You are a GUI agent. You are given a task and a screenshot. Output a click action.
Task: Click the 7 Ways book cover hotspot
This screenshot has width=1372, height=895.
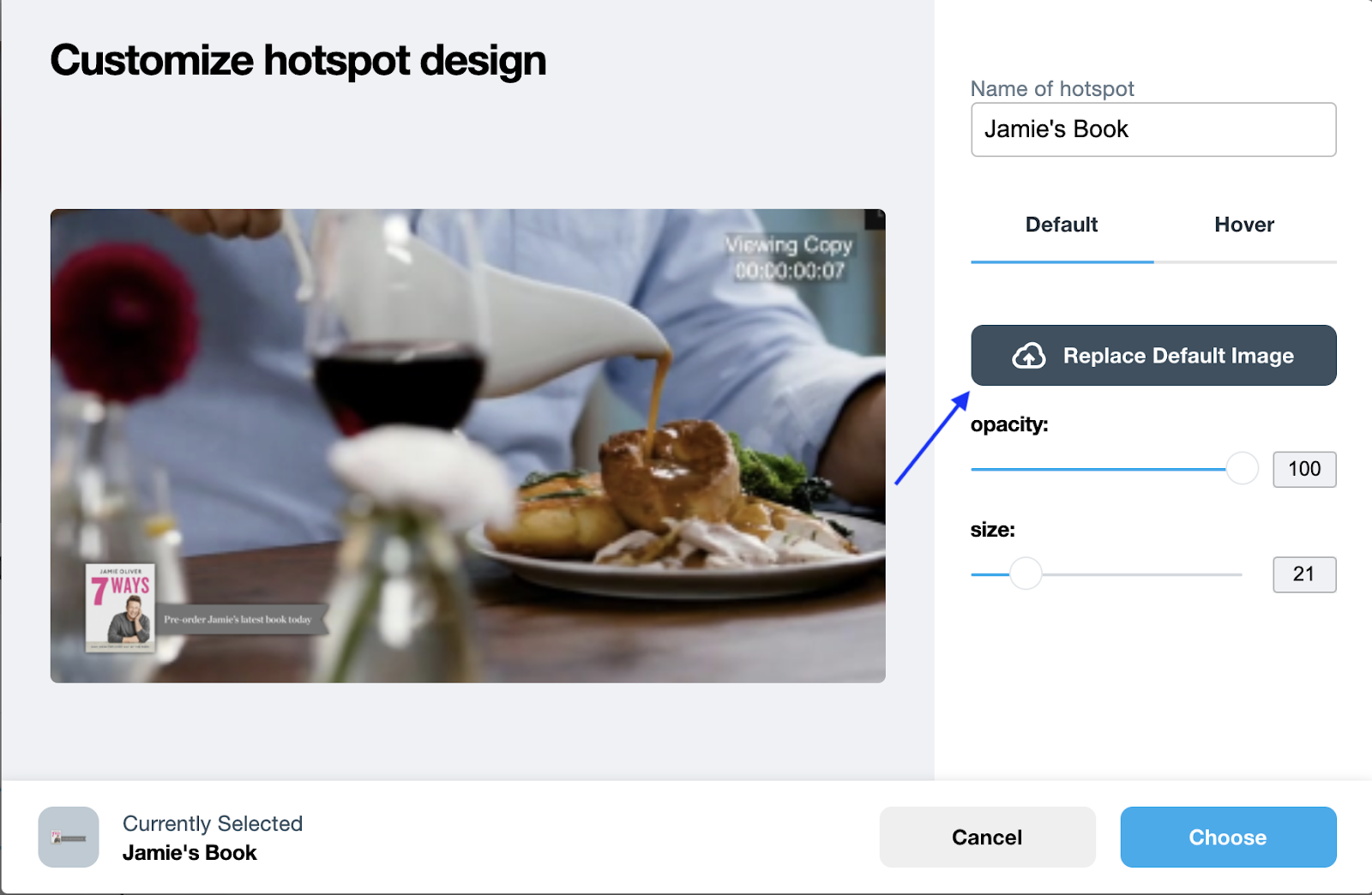pyautogui.click(x=121, y=607)
